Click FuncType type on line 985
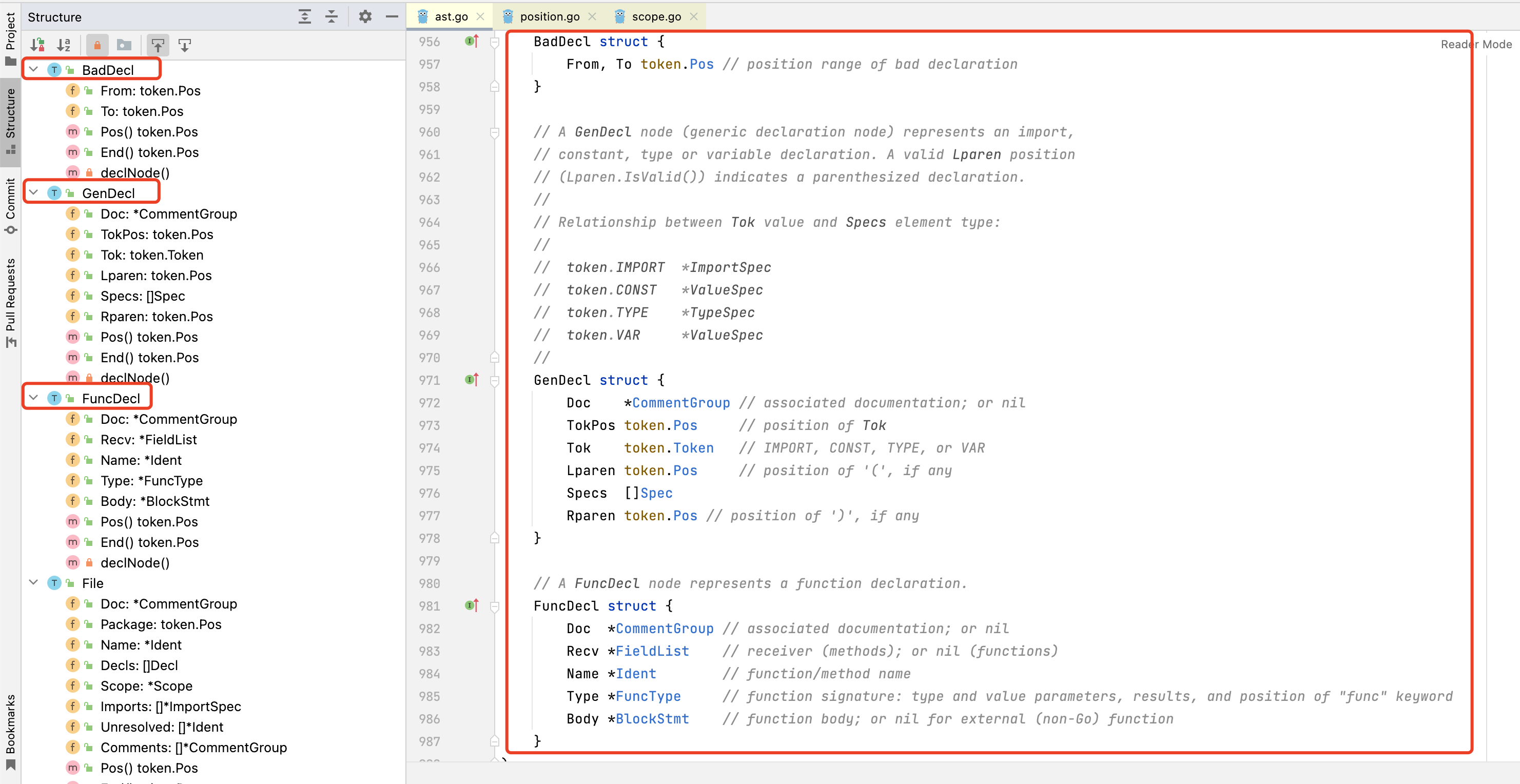 pyautogui.click(x=648, y=696)
